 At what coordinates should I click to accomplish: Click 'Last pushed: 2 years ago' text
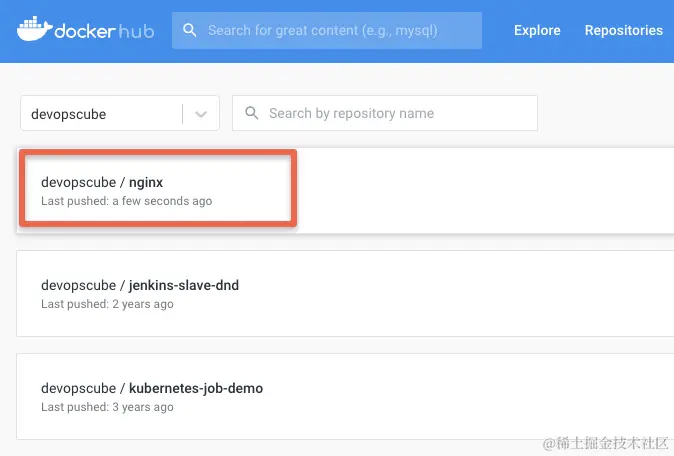[107, 304]
